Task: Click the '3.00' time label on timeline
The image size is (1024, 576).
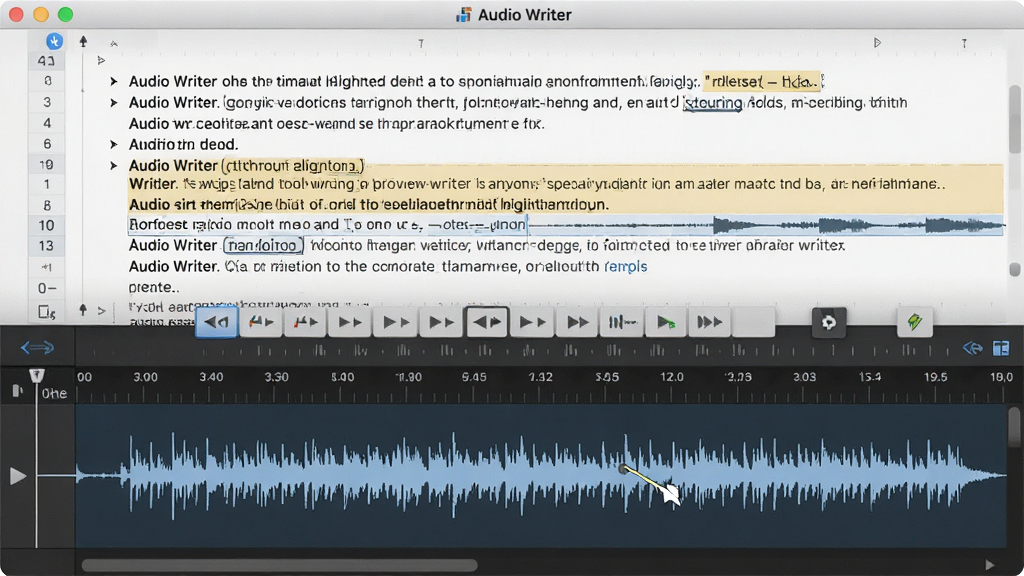Action: [x=145, y=377]
